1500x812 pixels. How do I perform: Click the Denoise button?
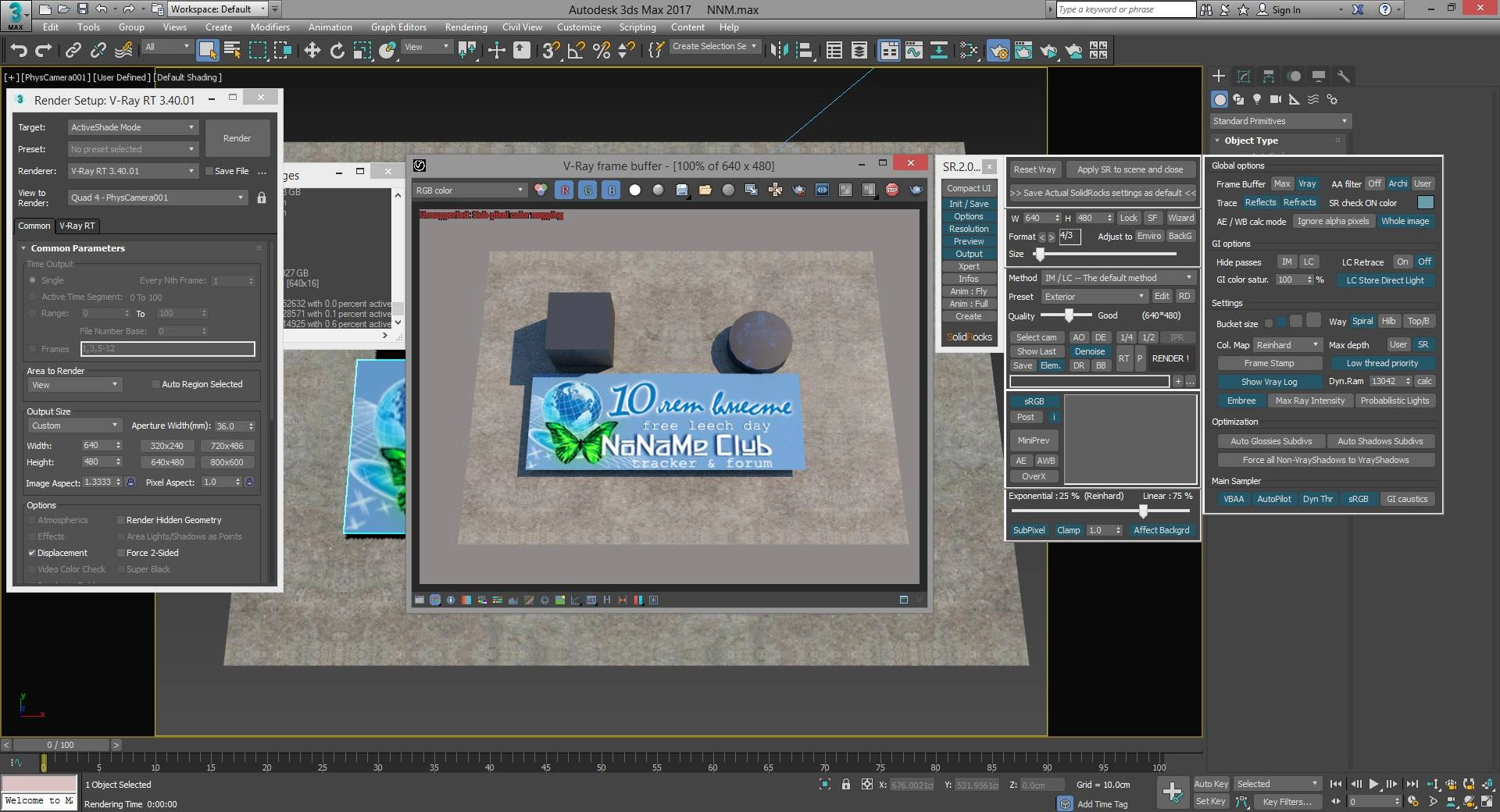pyautogui.click(x=1089, y=351)
